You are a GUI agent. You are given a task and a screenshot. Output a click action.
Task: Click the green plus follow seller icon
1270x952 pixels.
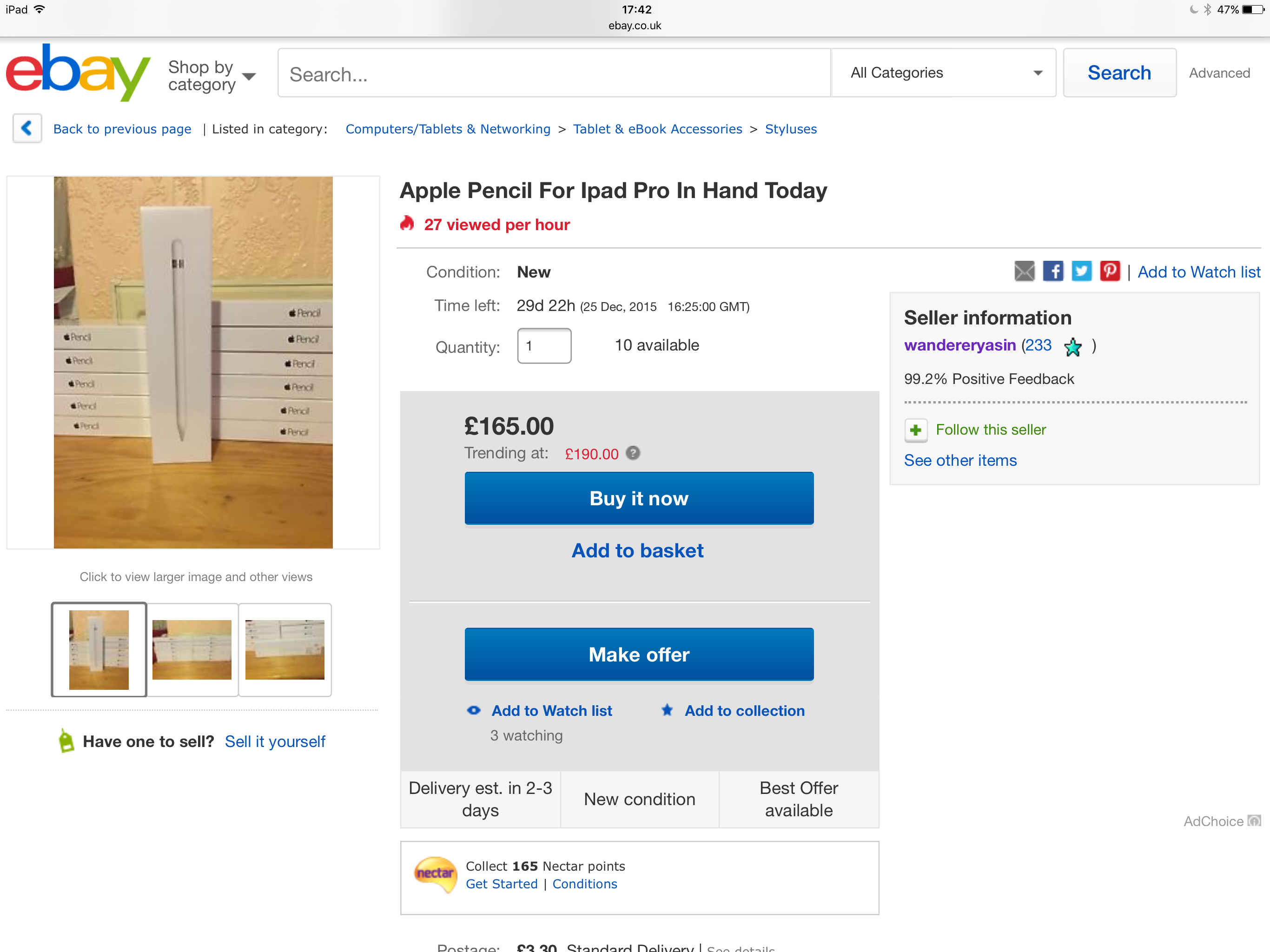click(x=916, y=430)
